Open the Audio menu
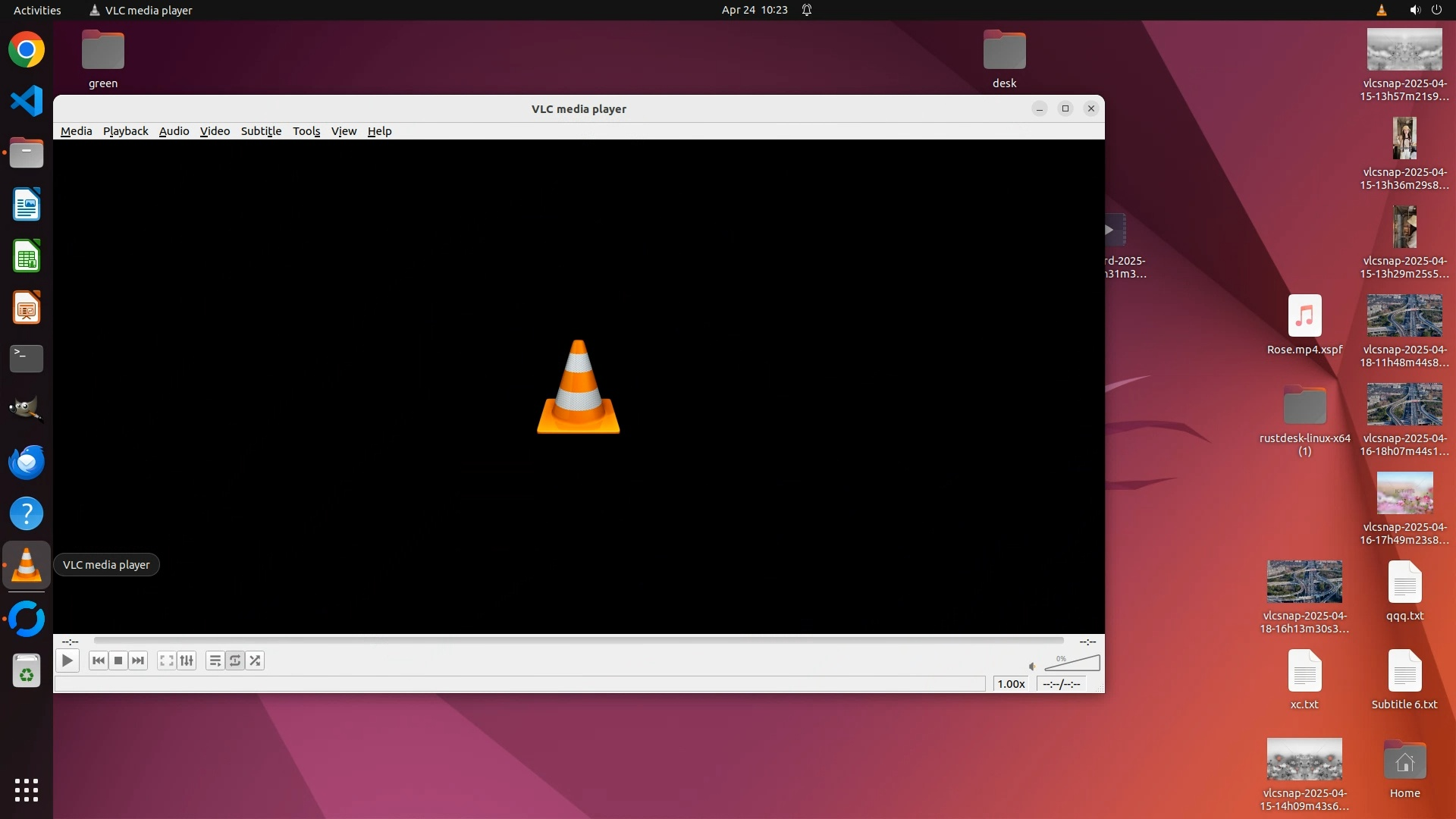This screenshot has width=1456, height=819. point(174,131)
